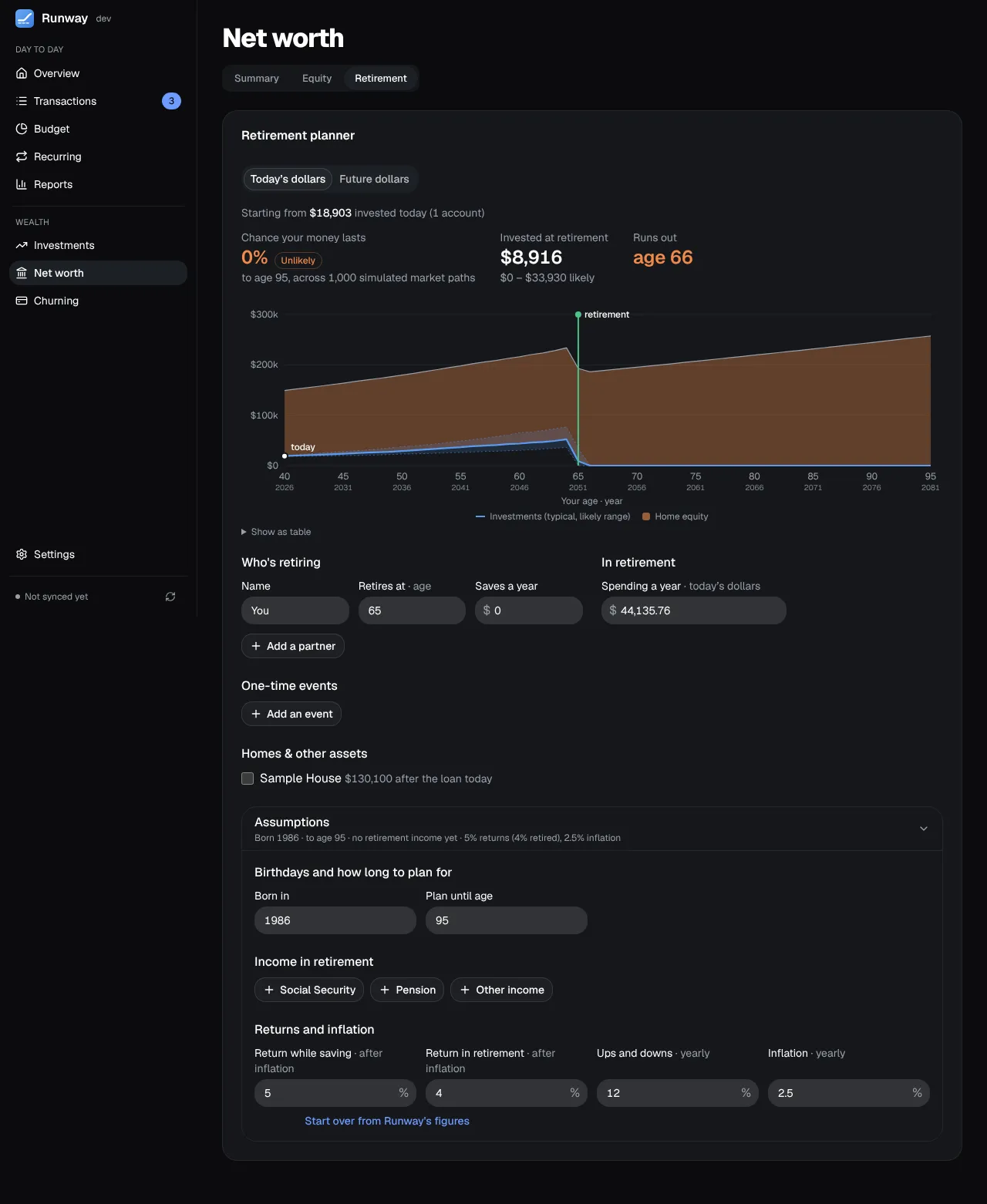
Task: Click the Name field containing You
Action: (295, 610)
